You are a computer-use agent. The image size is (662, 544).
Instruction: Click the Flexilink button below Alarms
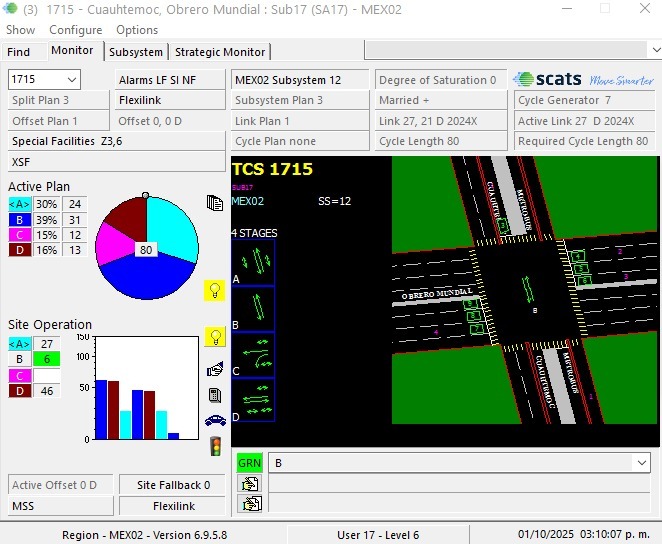170,100
